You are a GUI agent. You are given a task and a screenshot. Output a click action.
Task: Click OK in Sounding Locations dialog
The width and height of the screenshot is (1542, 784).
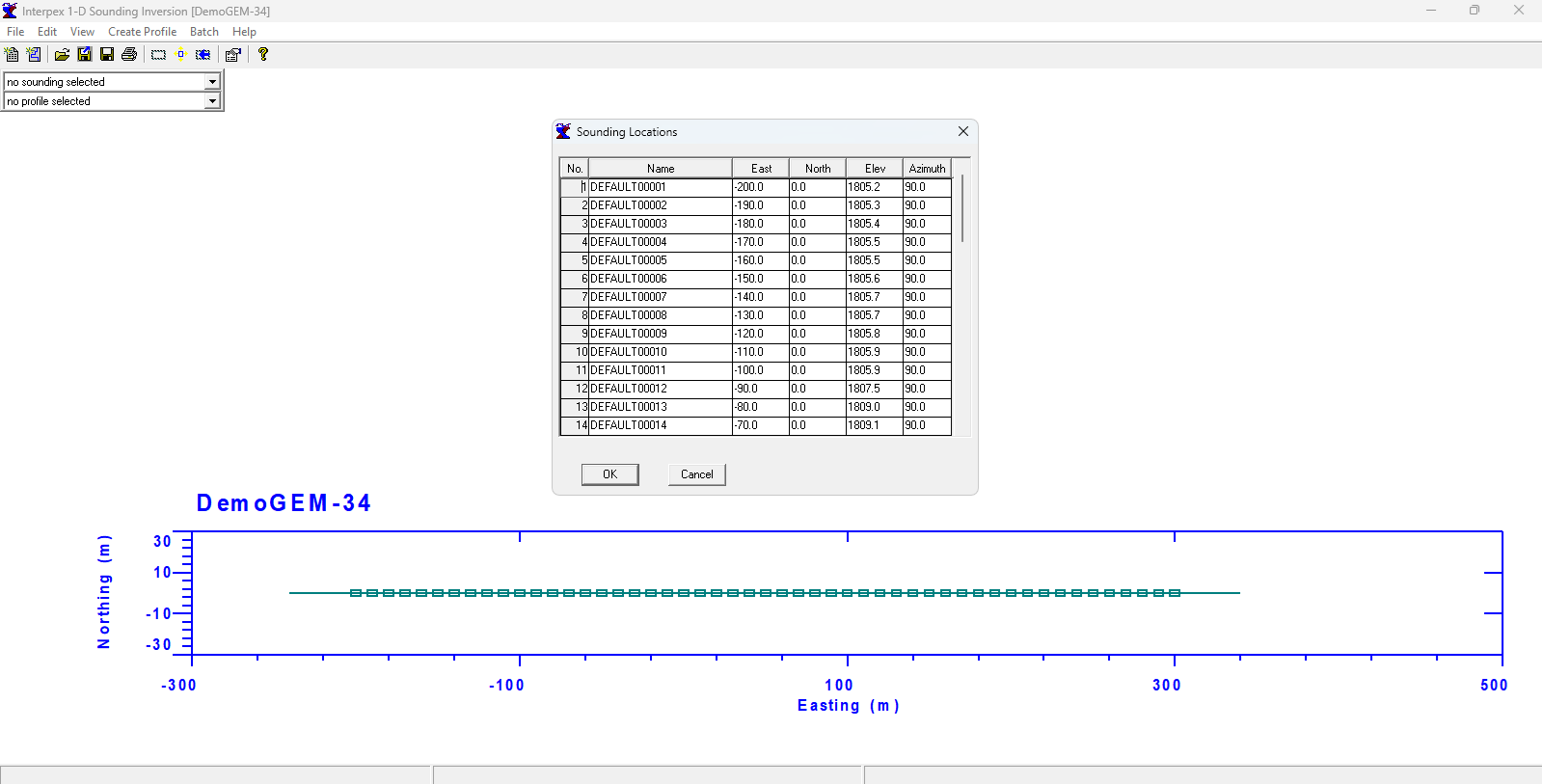(x=610, y=474)
